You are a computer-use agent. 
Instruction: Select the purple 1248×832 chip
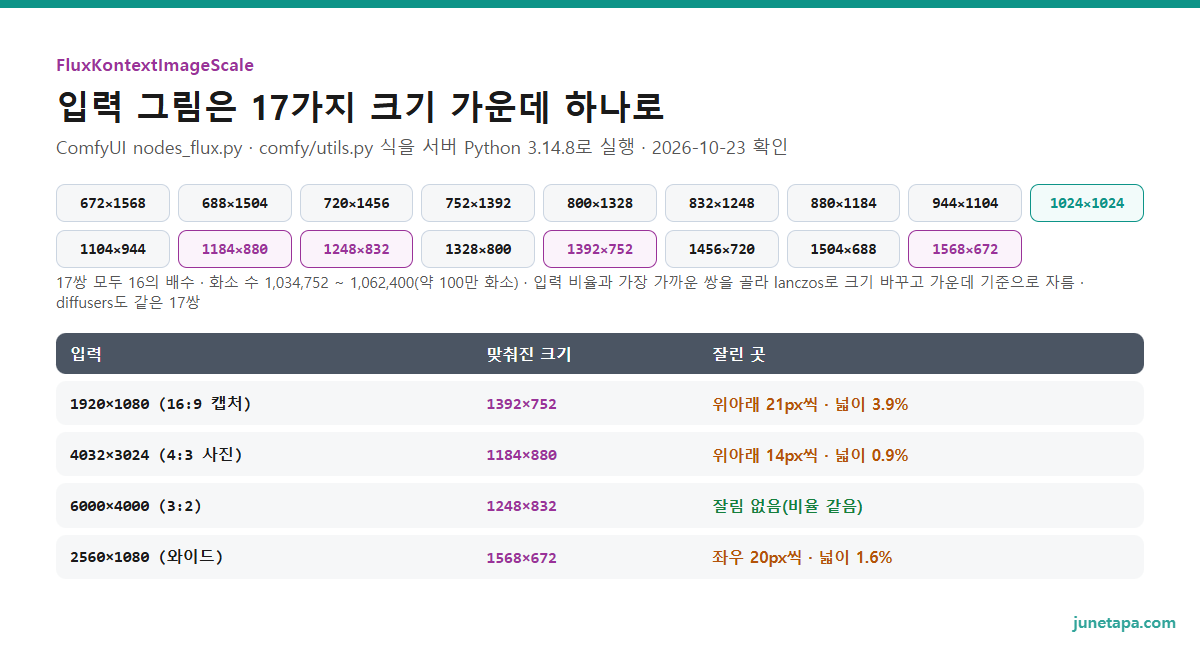click(x=357, y=249)
